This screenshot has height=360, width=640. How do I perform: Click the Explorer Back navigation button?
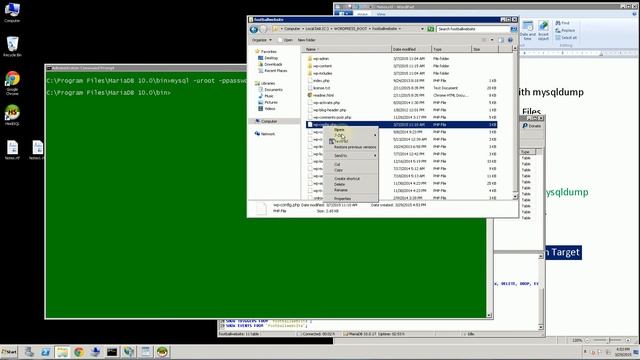click(254, 29)
